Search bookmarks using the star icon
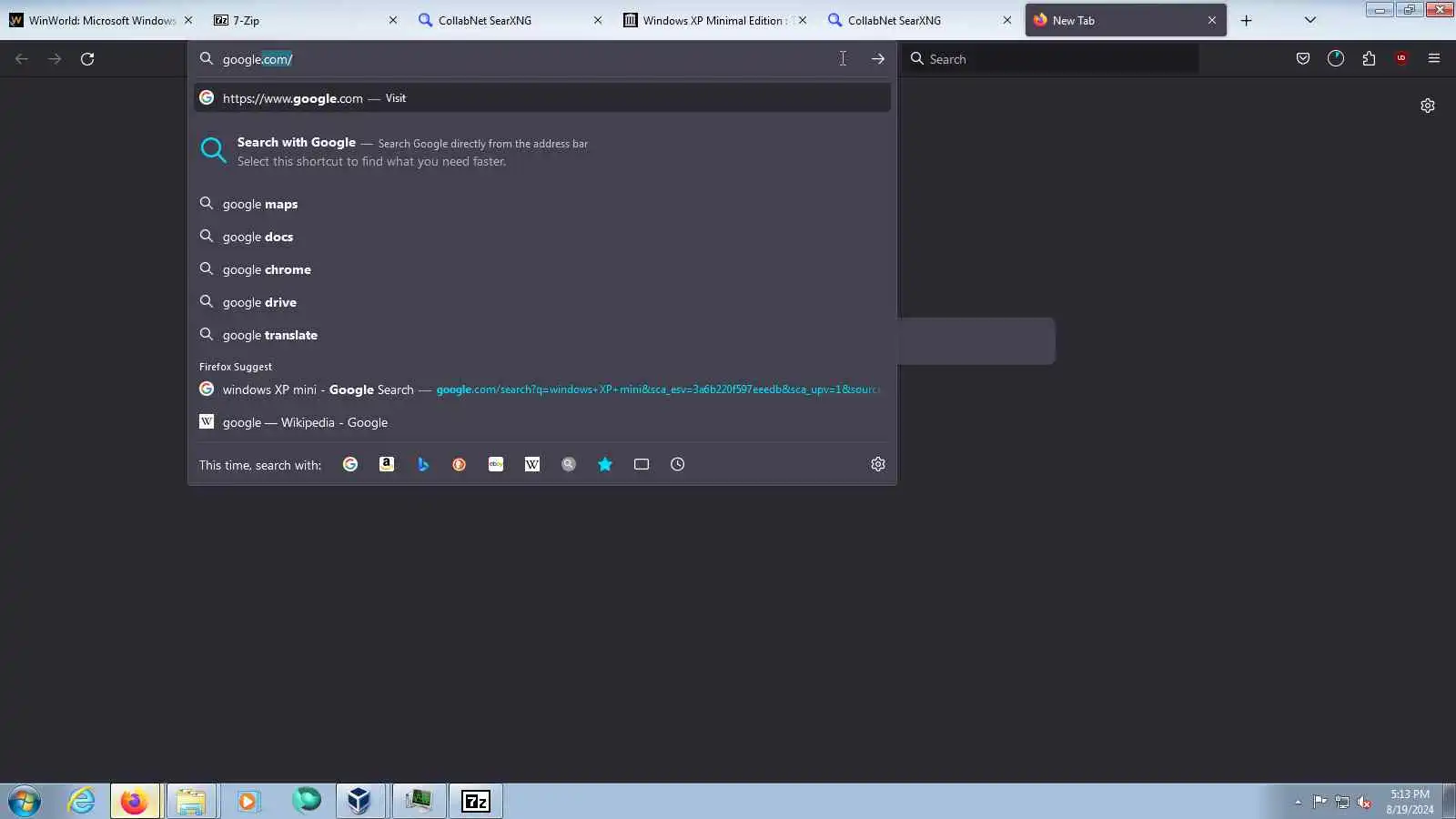Image resolution: width=1456 pixels, height=819 pixels. tap(605, 464)
